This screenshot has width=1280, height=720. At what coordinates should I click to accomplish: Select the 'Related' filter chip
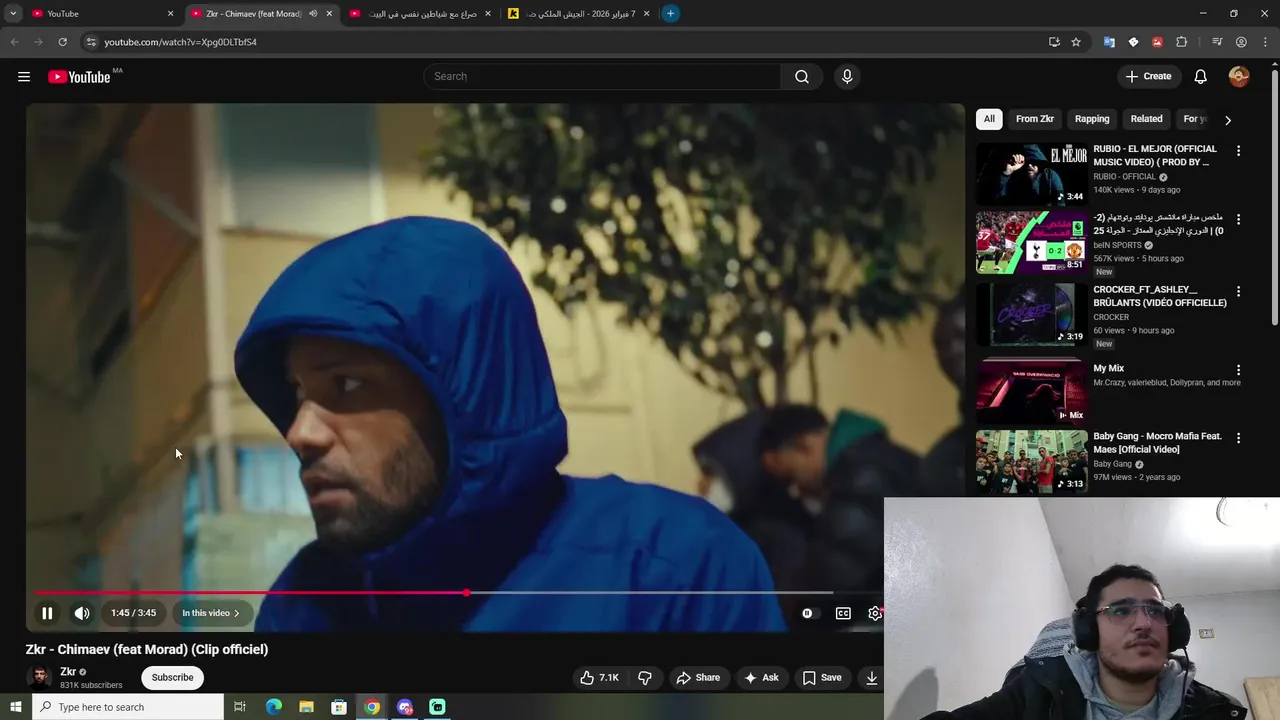pyautogui.click(x=1146, y=119)
